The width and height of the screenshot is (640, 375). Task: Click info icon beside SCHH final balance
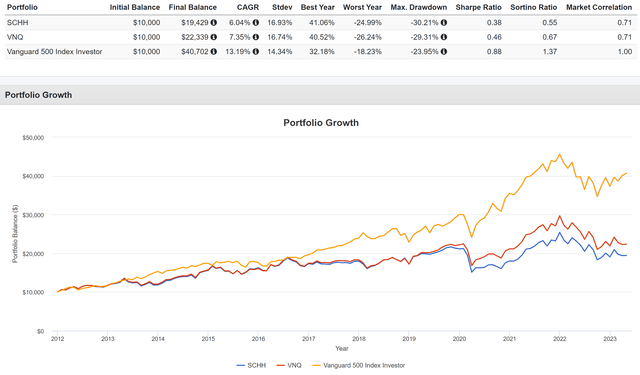pos(213,23)
